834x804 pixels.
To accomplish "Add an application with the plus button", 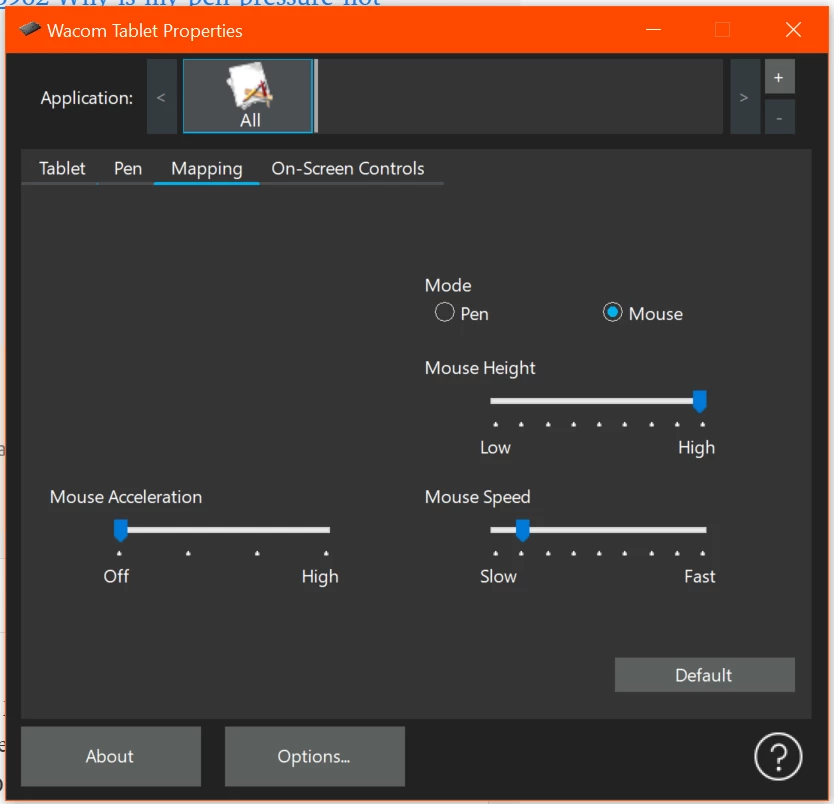I will tap(779, 77).
